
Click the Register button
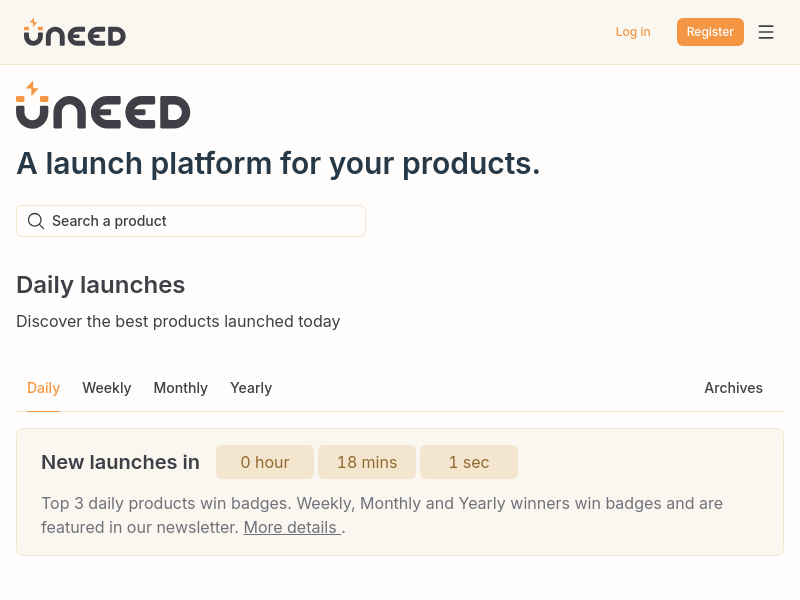710,32
